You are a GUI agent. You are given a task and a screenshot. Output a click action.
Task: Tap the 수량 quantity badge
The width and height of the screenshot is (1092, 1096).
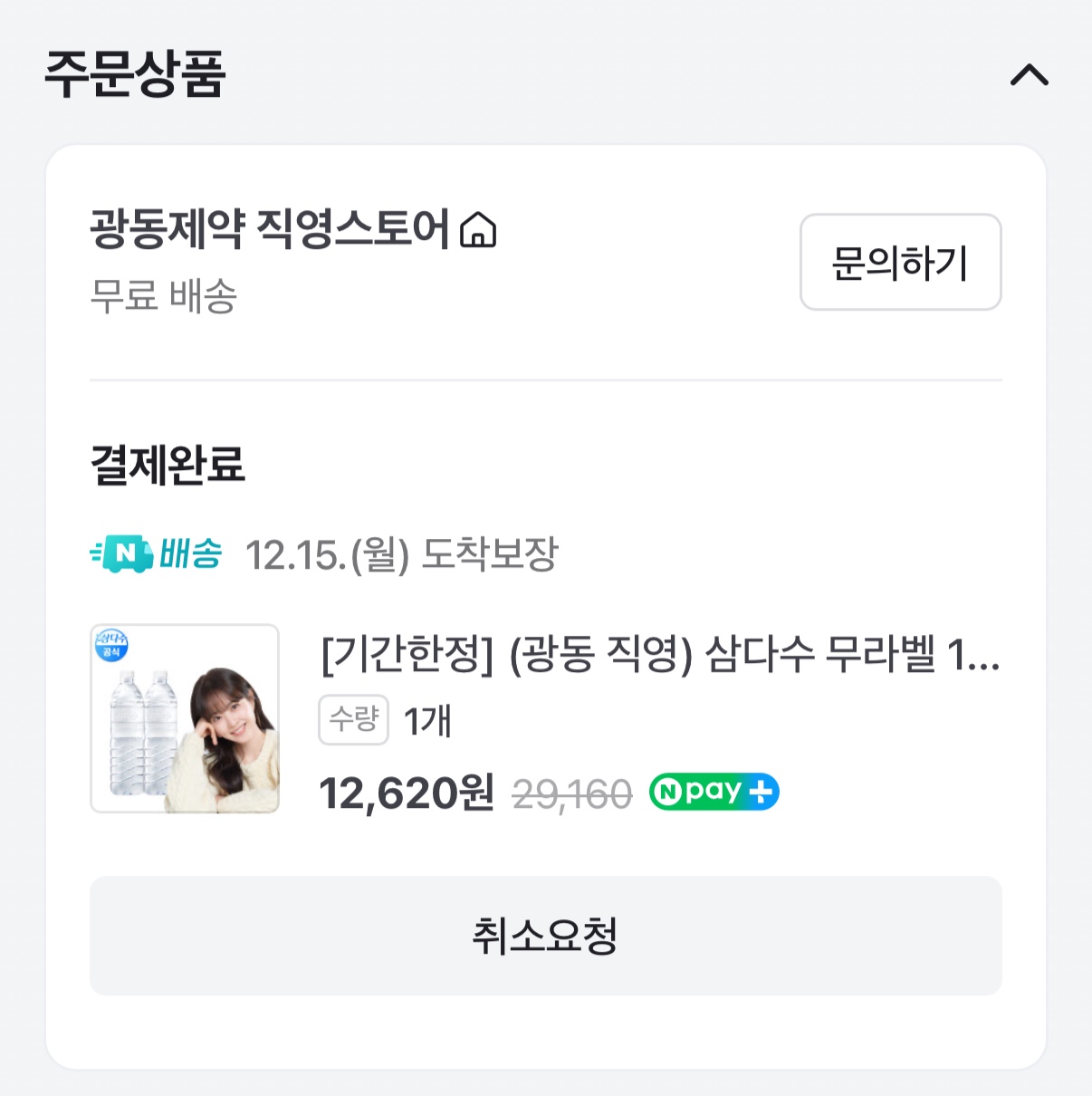pyautogui.click(x=353, y=720)
